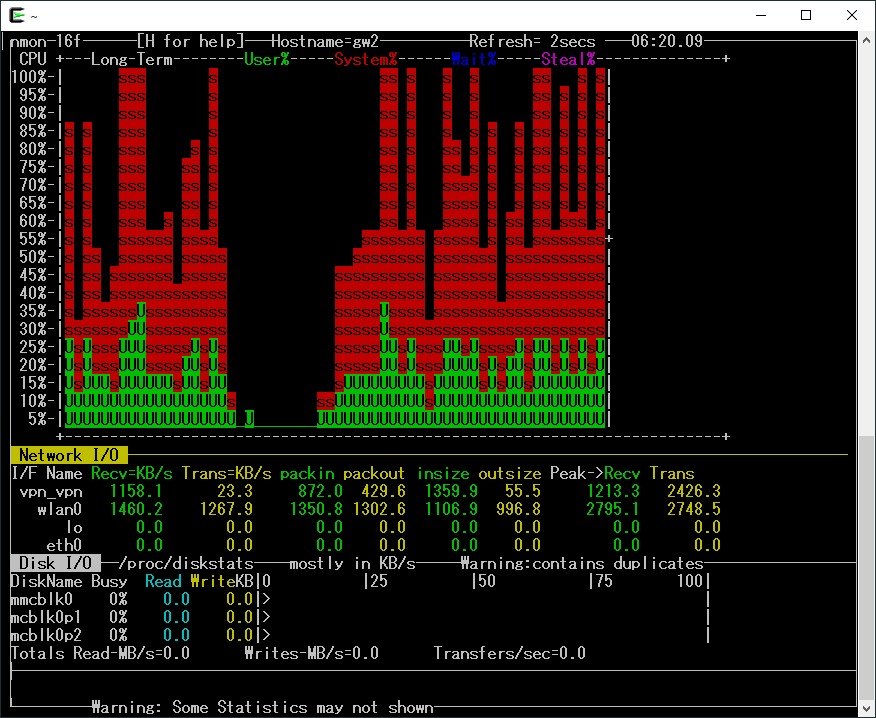Click wlan0 receive value 1460.2
Image resolution: width=876 pixels, height=718 pixels.
136,510
